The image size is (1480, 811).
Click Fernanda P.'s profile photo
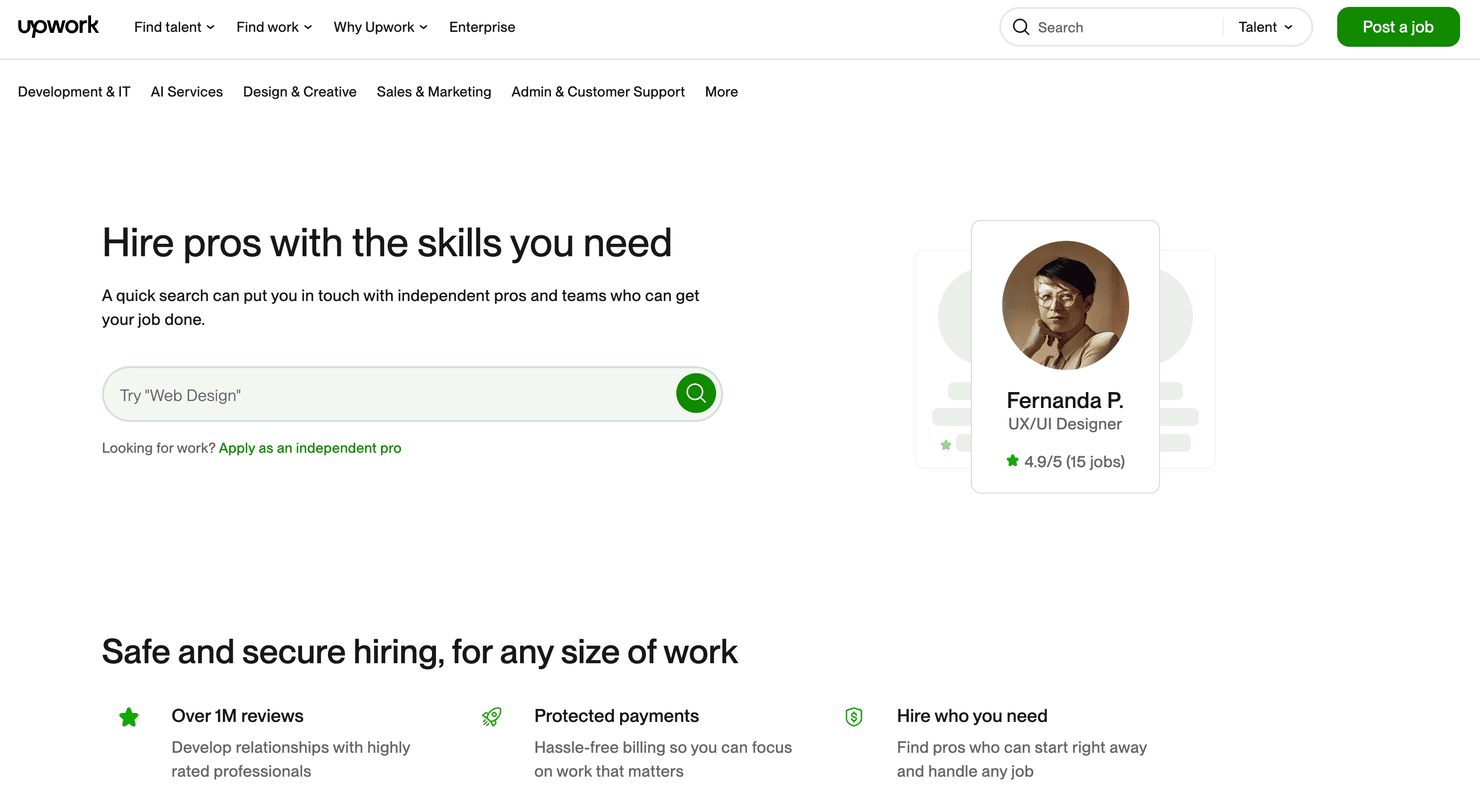(x=1065, y=305)
